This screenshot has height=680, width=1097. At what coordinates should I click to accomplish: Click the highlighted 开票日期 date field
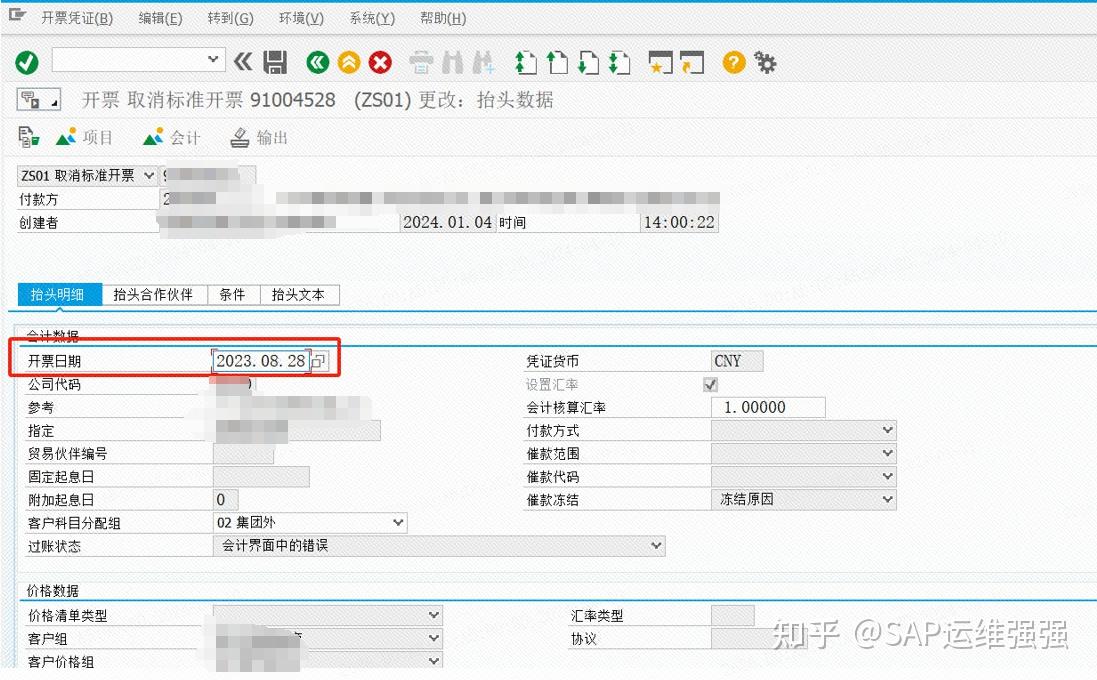[x=261, y=360]
